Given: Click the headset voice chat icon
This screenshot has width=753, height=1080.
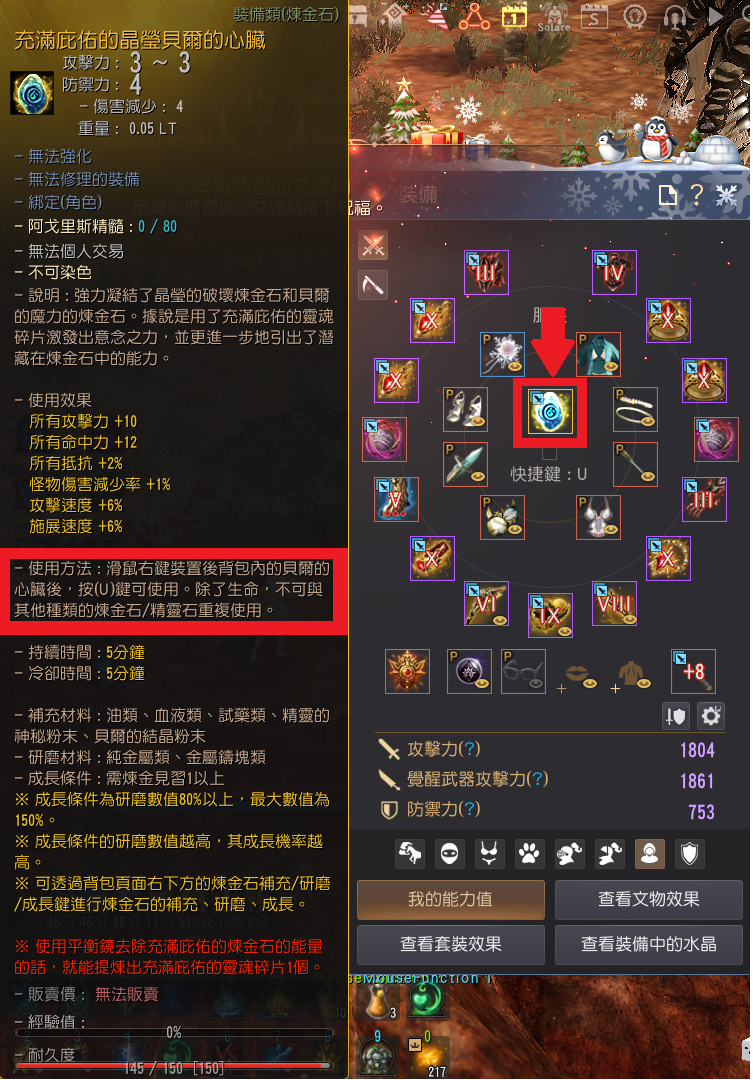Looking at the screenshot, I should [674, 17].
